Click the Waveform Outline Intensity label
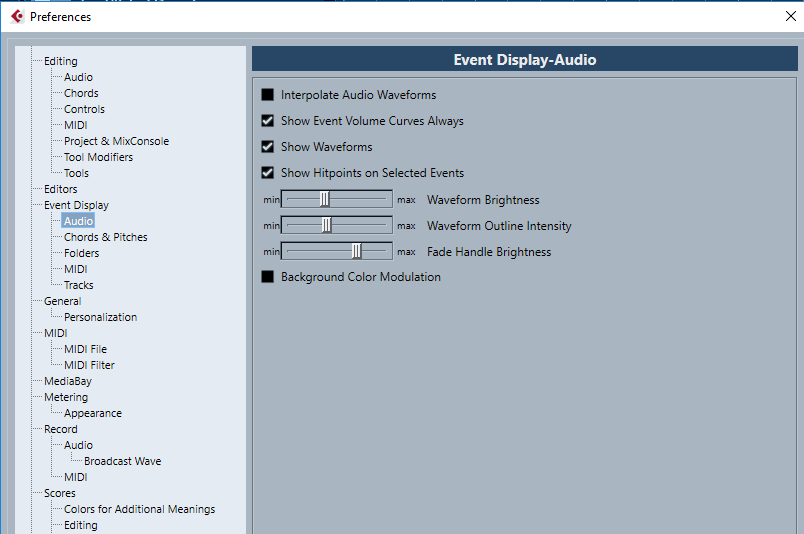804x534 pixels. coord(499,226)
